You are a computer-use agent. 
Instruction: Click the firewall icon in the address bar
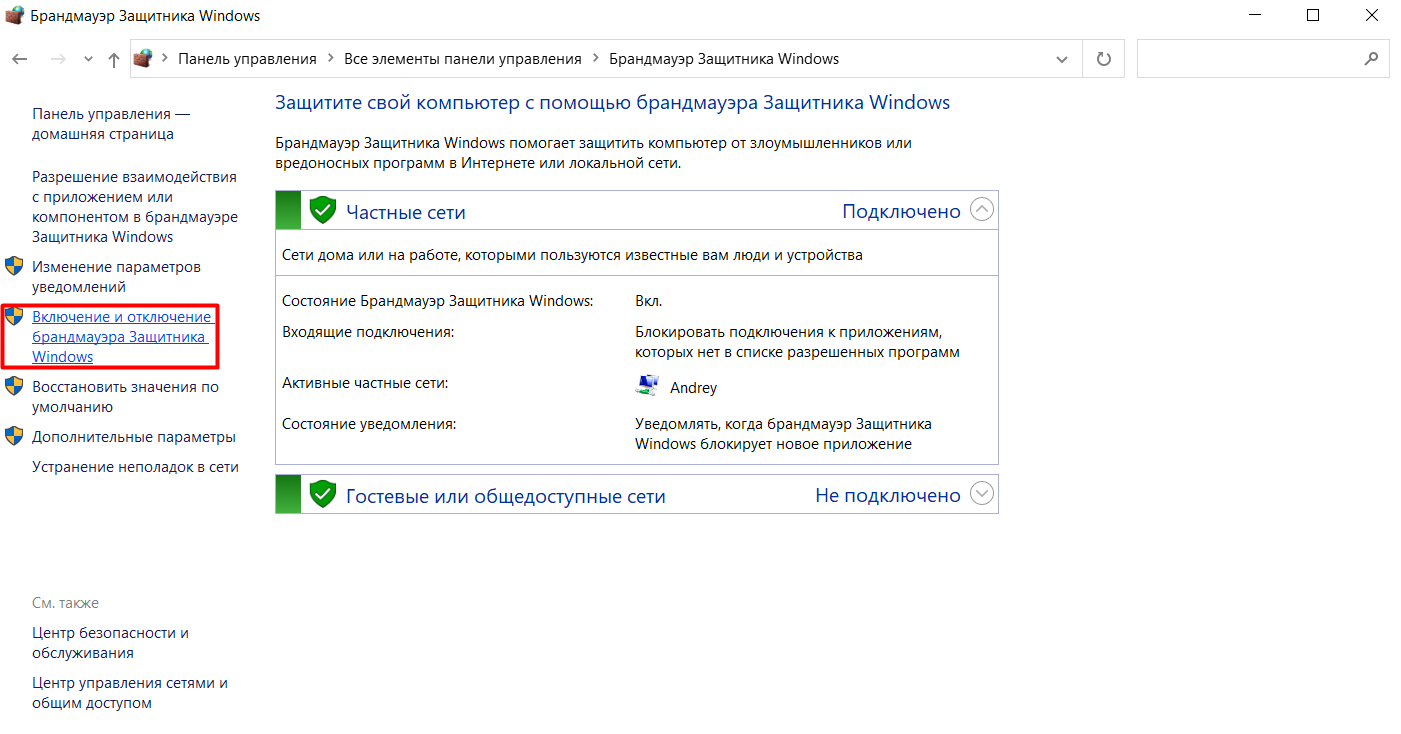[x=143, y=59]
